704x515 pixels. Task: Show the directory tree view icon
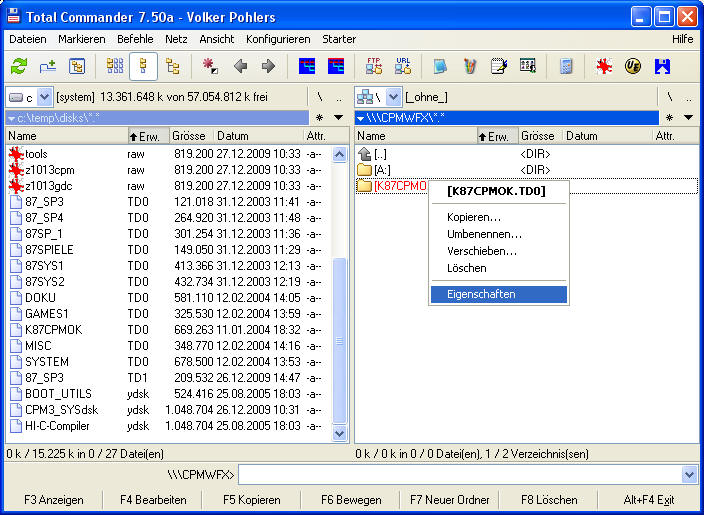172,66
